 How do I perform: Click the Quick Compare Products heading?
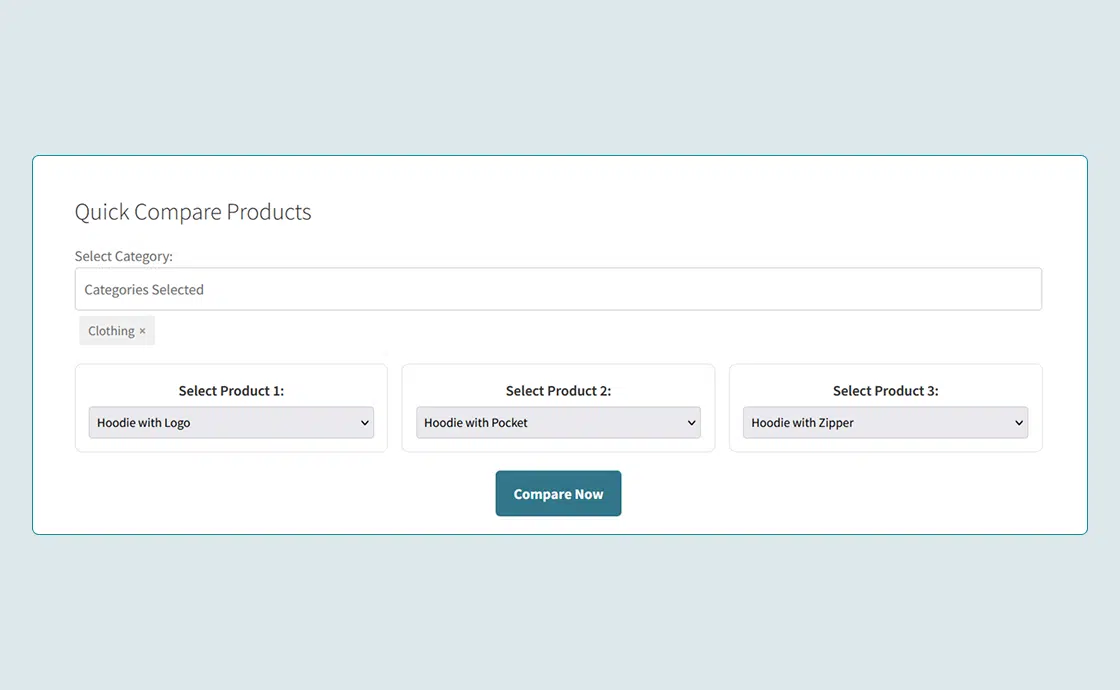[x=193, y=212]
